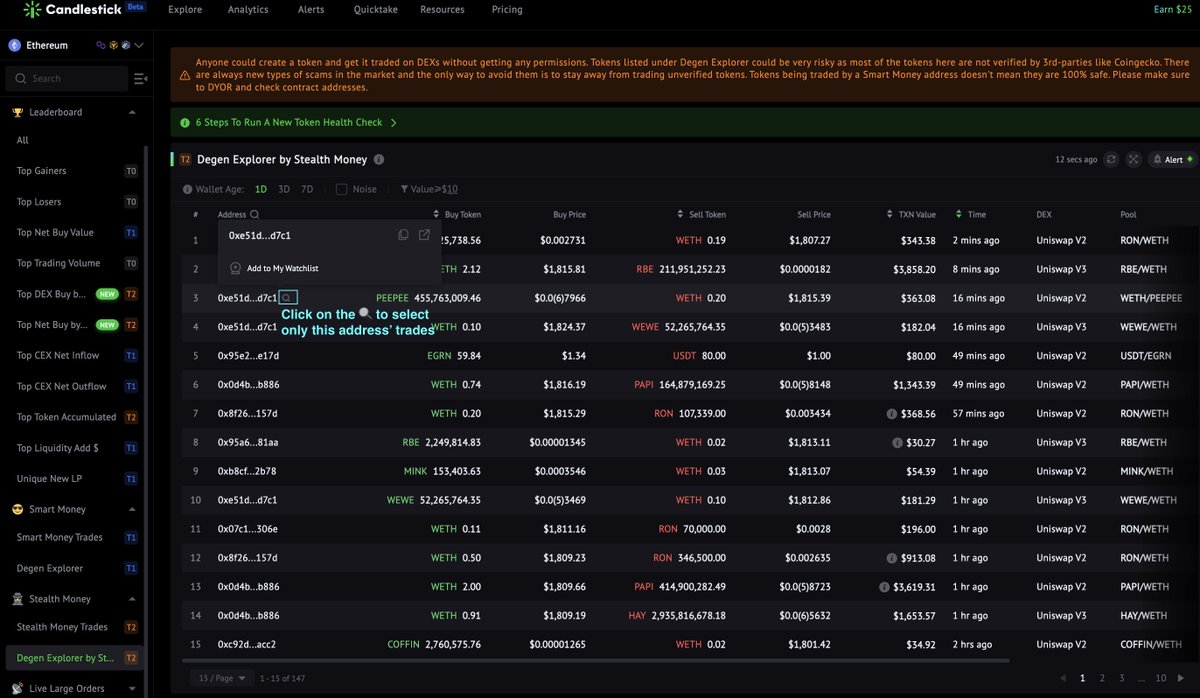Click the sort arrows on Time column

coord(960,214)
